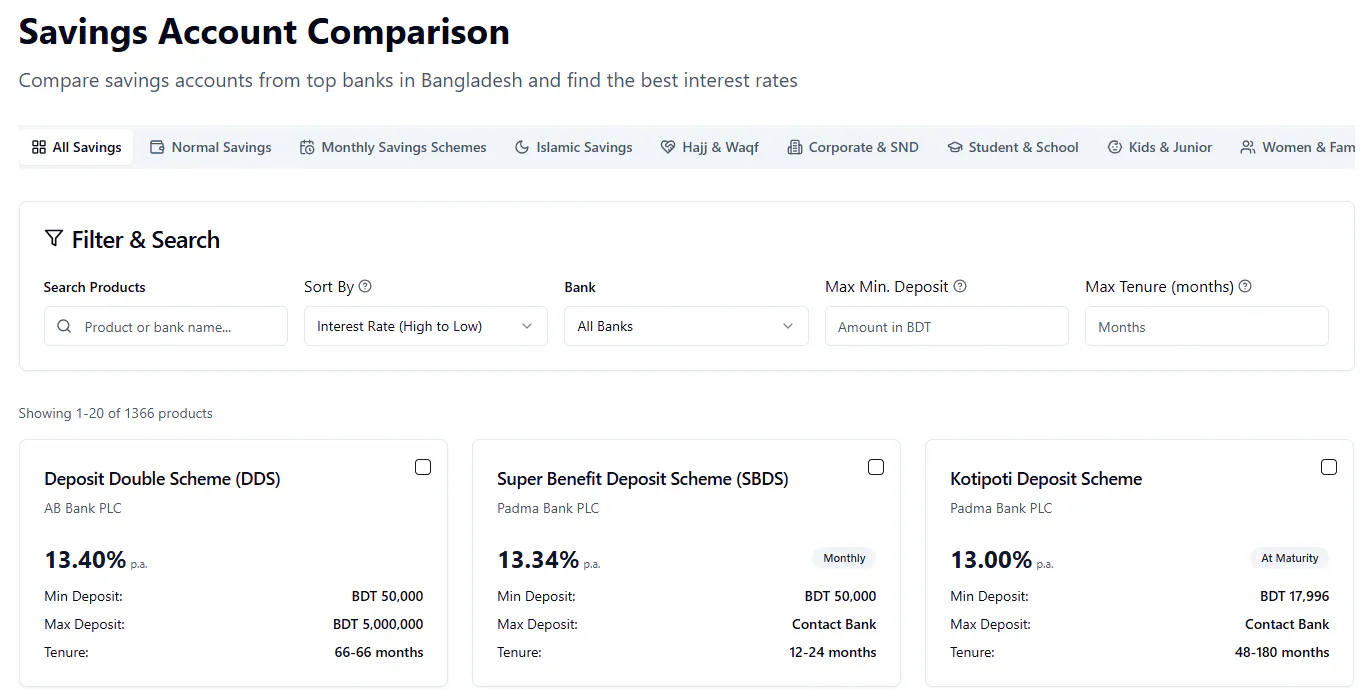
Task: Click the Max Tenure Months input field
Action: click(x=1207, y=326)
